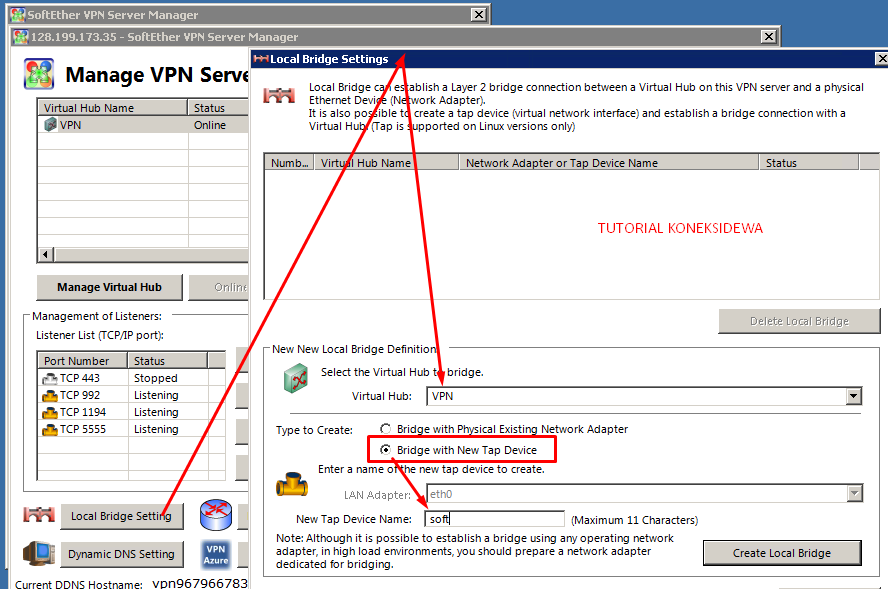Click the router icon with red arrows
888x589 pixels.
pos(216,514)
